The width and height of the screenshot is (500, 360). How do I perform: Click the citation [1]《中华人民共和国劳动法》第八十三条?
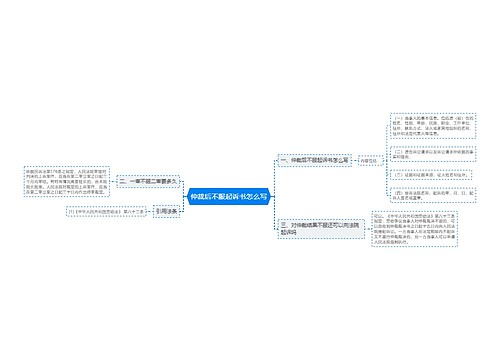pos(106,212)
